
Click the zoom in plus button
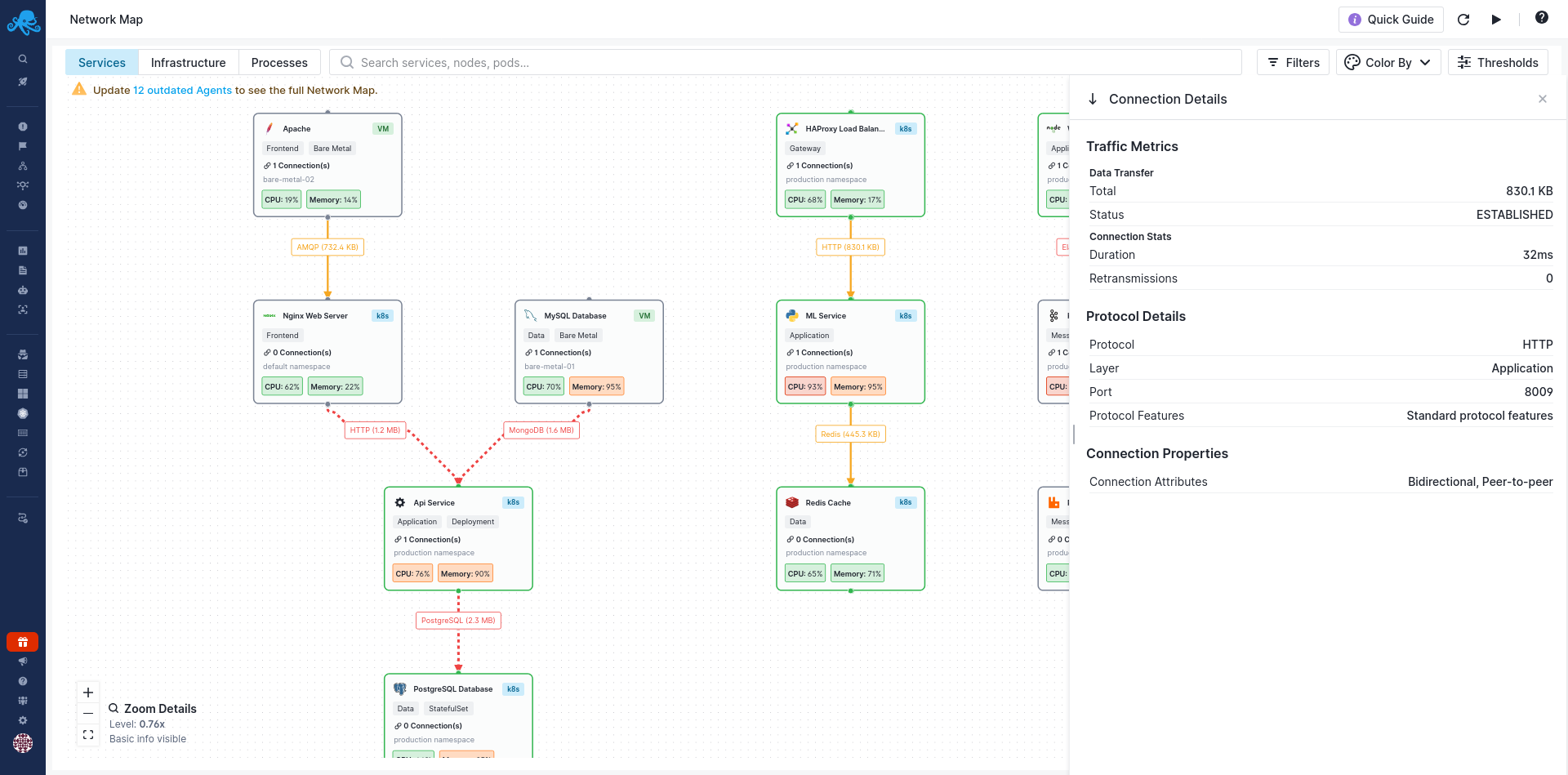tap(88, 693)
